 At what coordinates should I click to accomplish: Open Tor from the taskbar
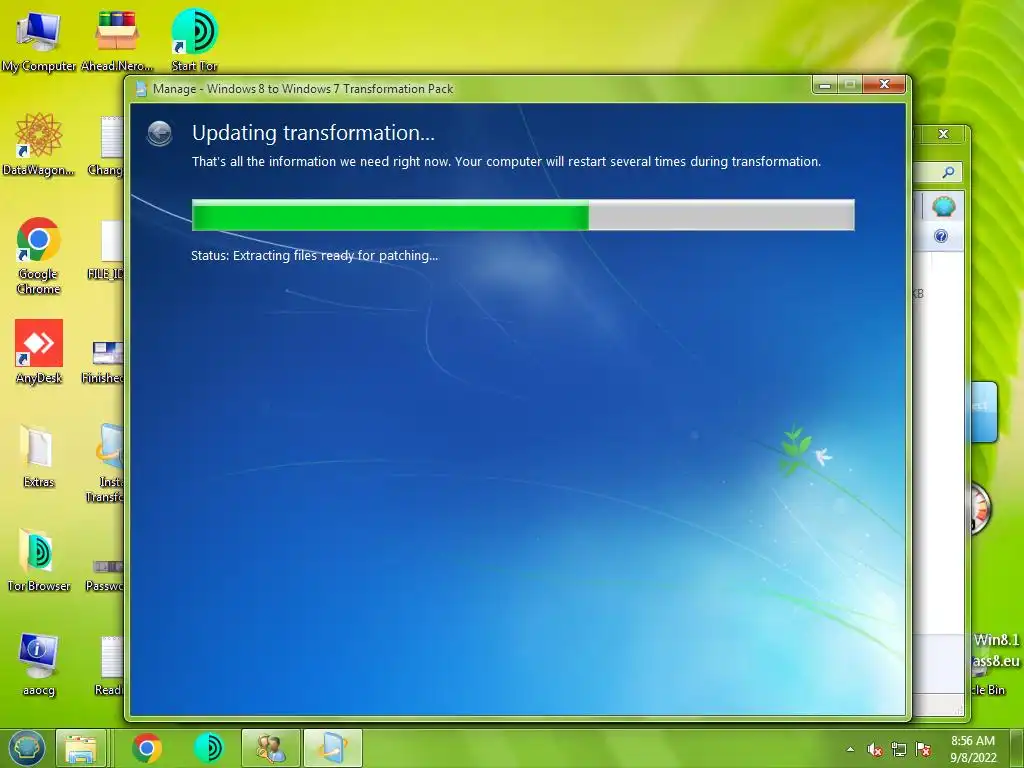pos(208,748)
